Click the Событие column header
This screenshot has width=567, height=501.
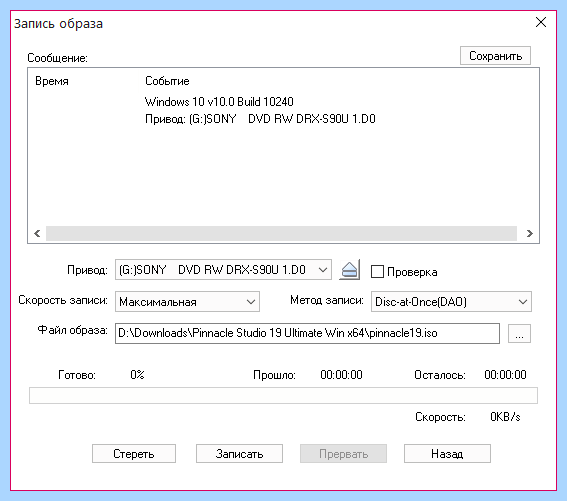pyautogui.click(x=167, y=81)
